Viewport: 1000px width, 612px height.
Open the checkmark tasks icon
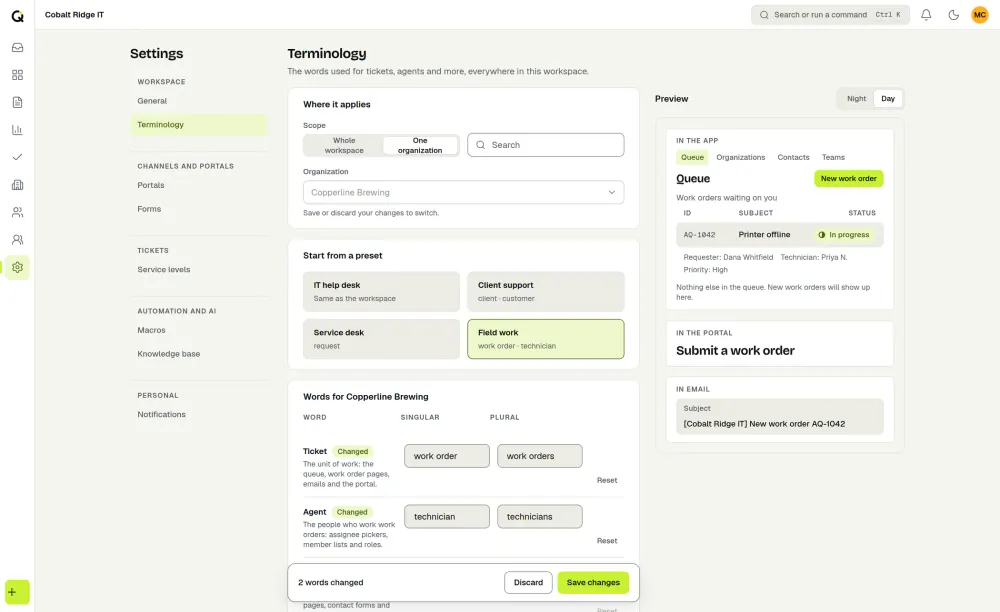pos(17,157)
